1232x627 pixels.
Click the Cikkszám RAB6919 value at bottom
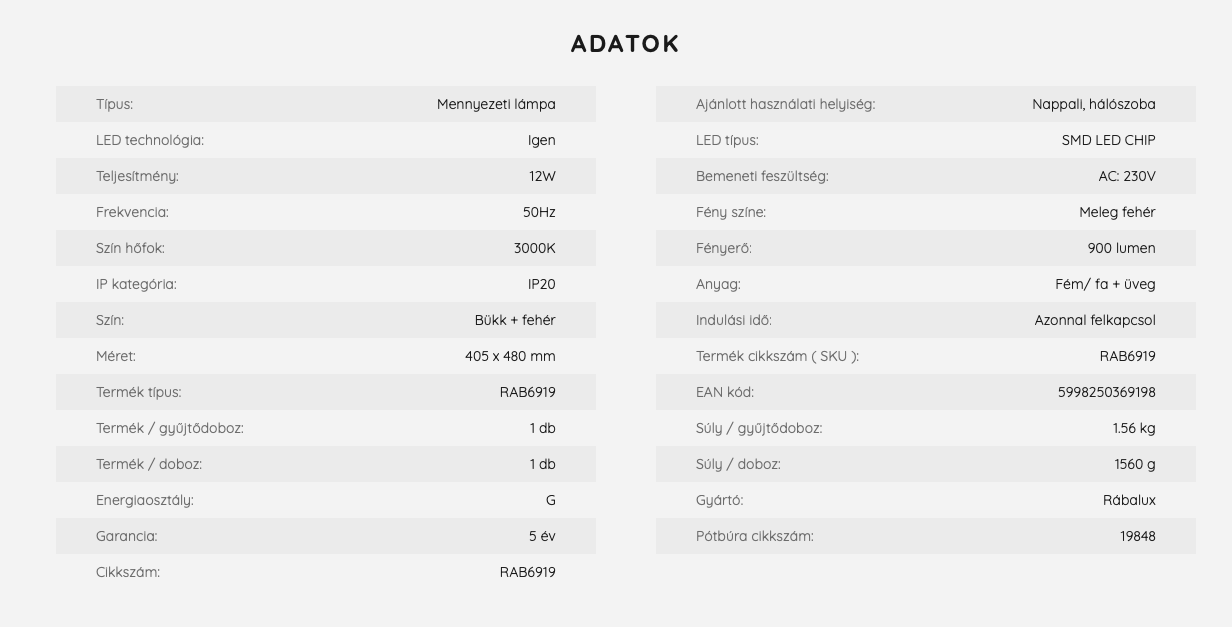[x=528, y=572]
